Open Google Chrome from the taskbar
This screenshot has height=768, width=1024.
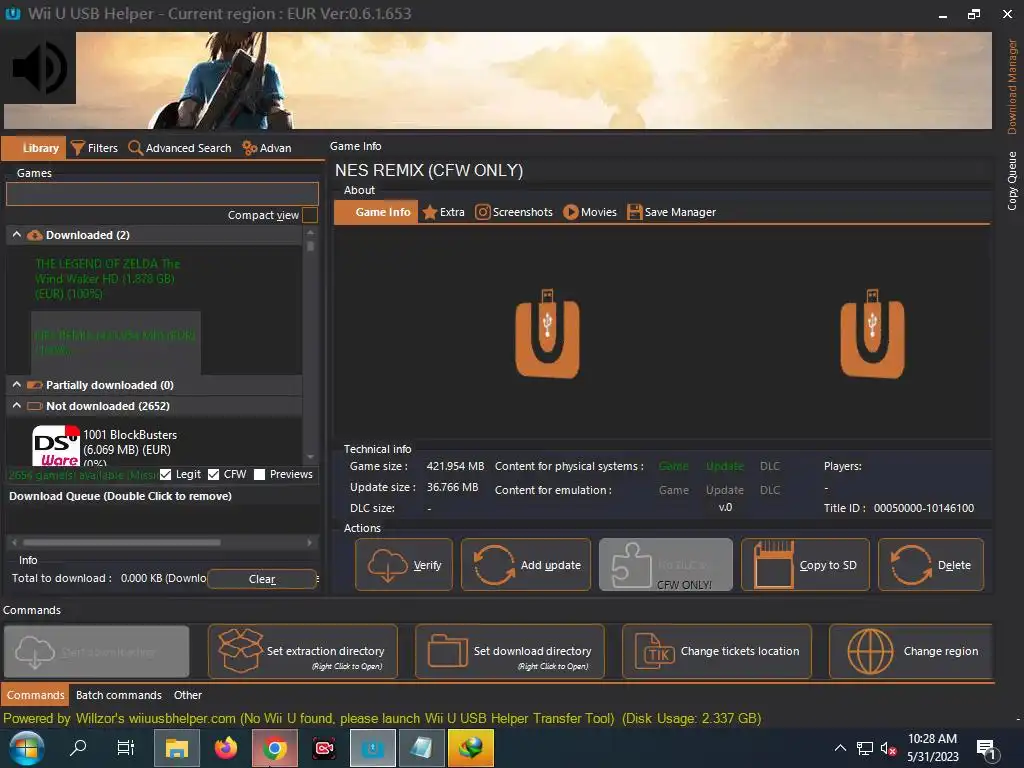click(x=275, y=748)
